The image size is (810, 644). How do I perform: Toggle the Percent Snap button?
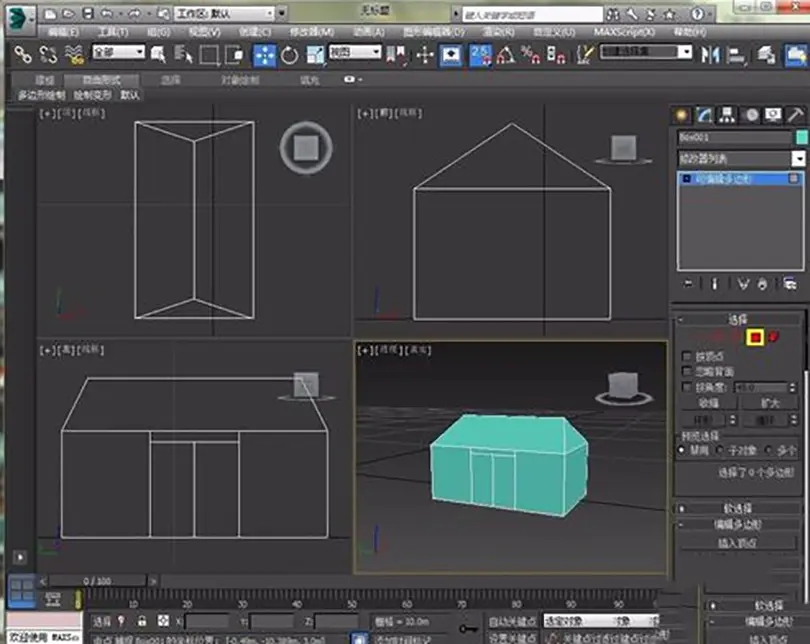click(x=531, y=55)
